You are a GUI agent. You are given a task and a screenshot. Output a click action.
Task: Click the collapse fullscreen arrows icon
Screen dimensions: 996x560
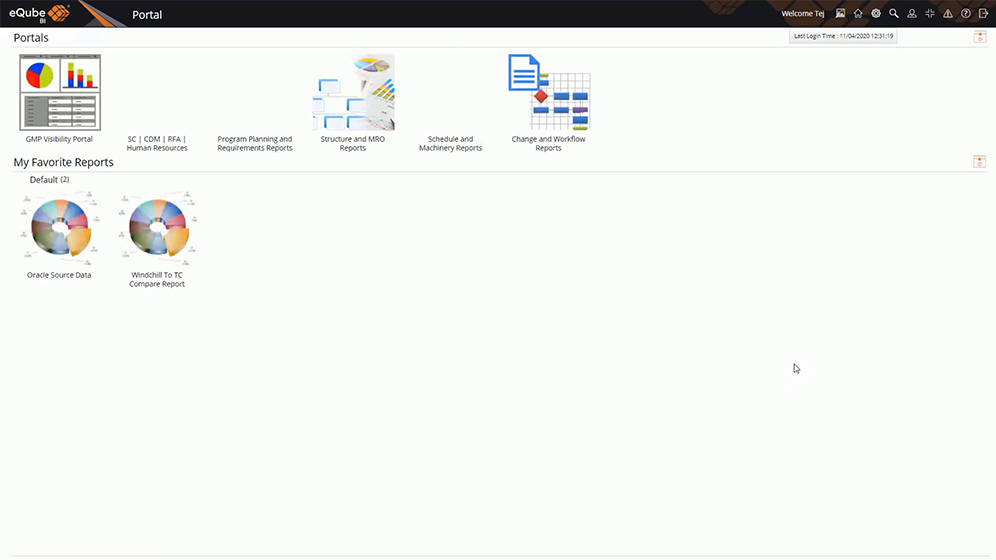[930, 14]
